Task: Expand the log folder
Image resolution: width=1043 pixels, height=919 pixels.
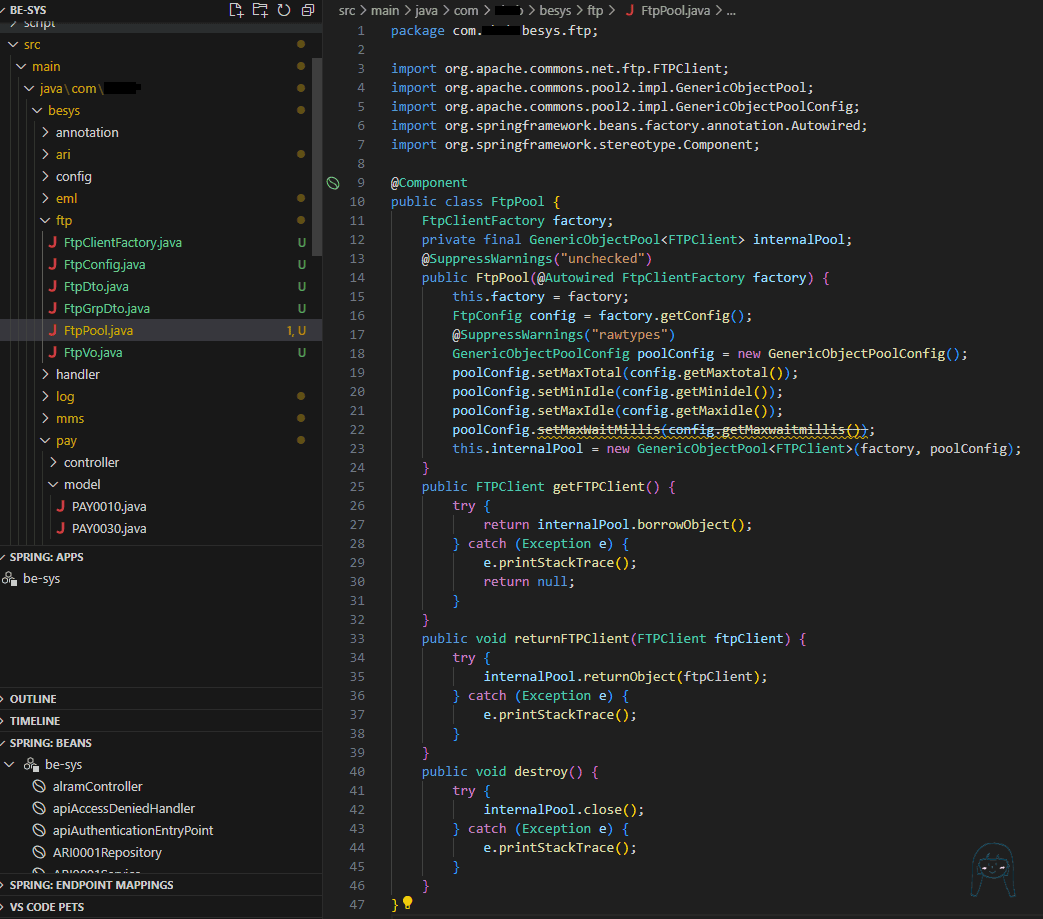Action: (45, 396)
